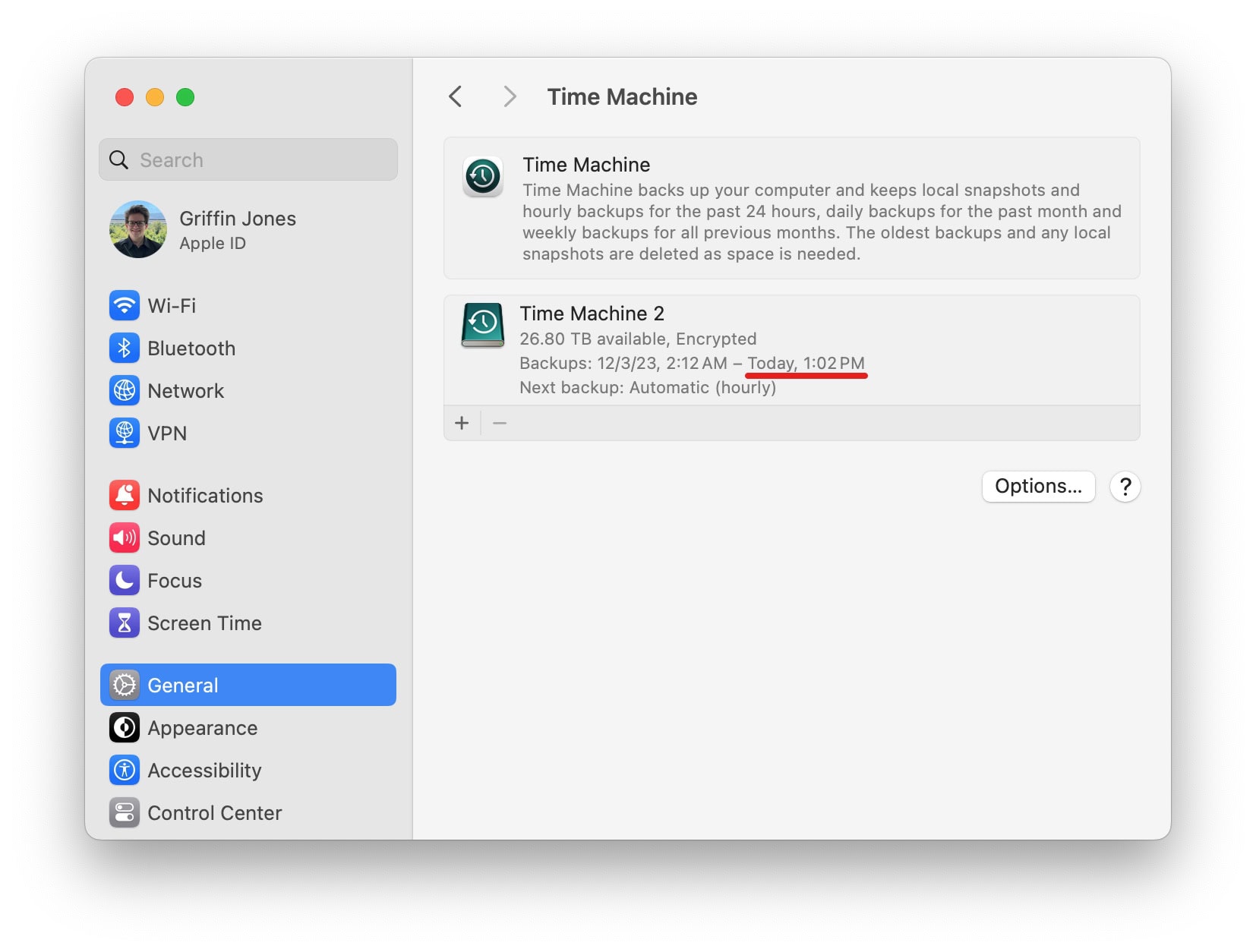Click the Wi-Fi icon in sidebar
The image size is (1256, 952).
[x=125, y=306]
